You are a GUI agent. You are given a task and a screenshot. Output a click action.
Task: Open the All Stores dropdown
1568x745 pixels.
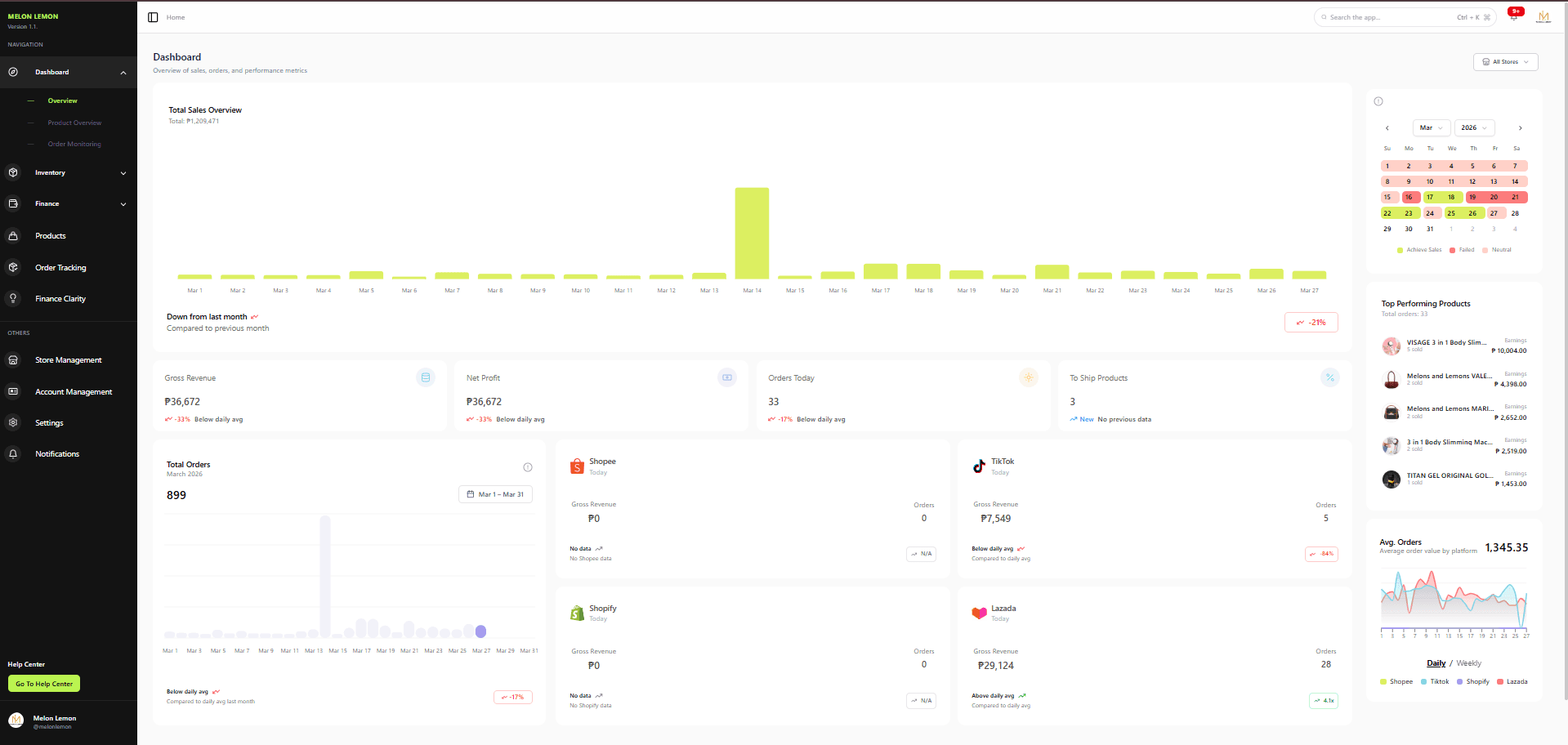[1504, 61]
